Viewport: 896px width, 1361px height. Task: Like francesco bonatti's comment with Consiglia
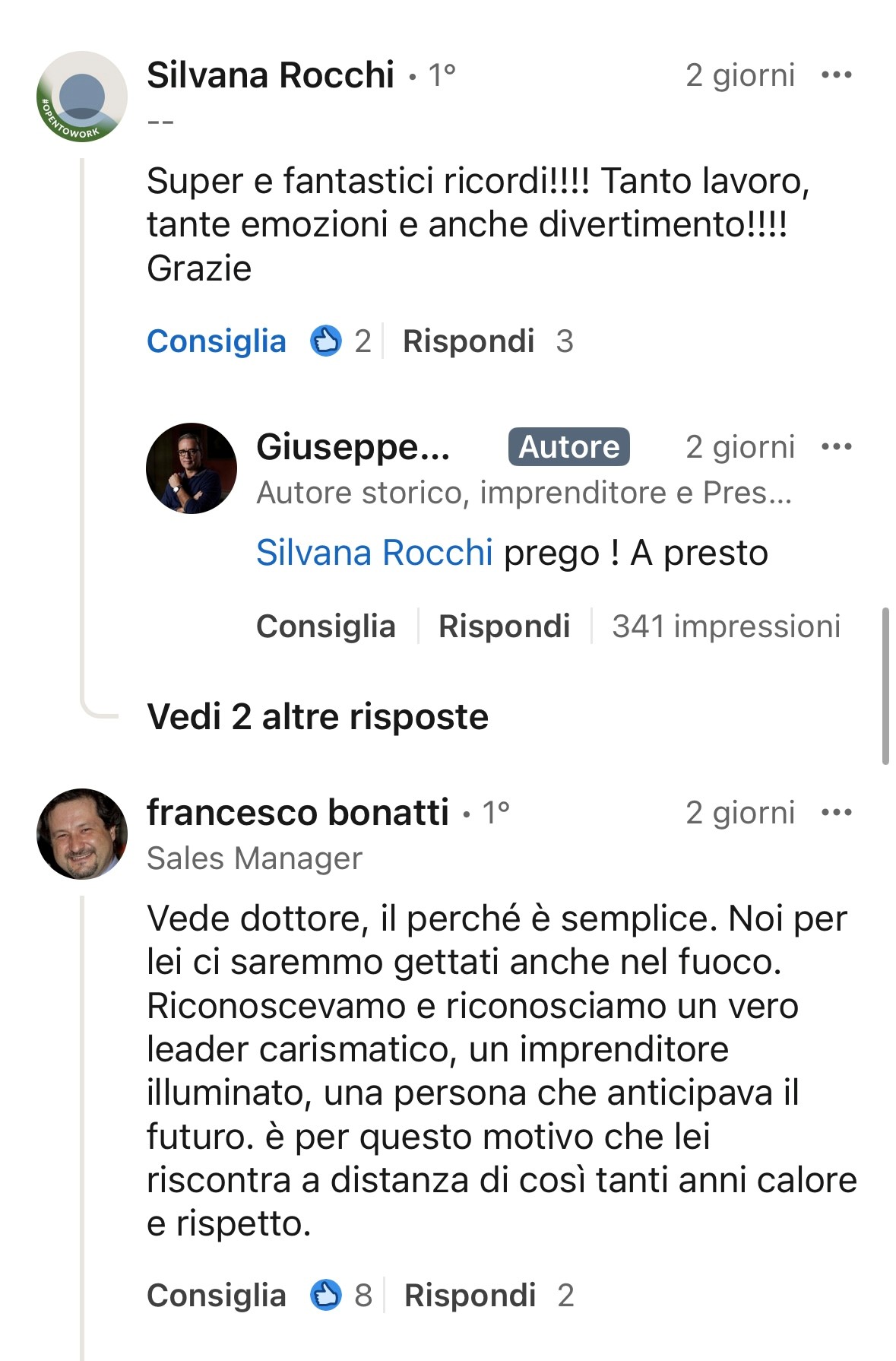(x=216, y=1296)
